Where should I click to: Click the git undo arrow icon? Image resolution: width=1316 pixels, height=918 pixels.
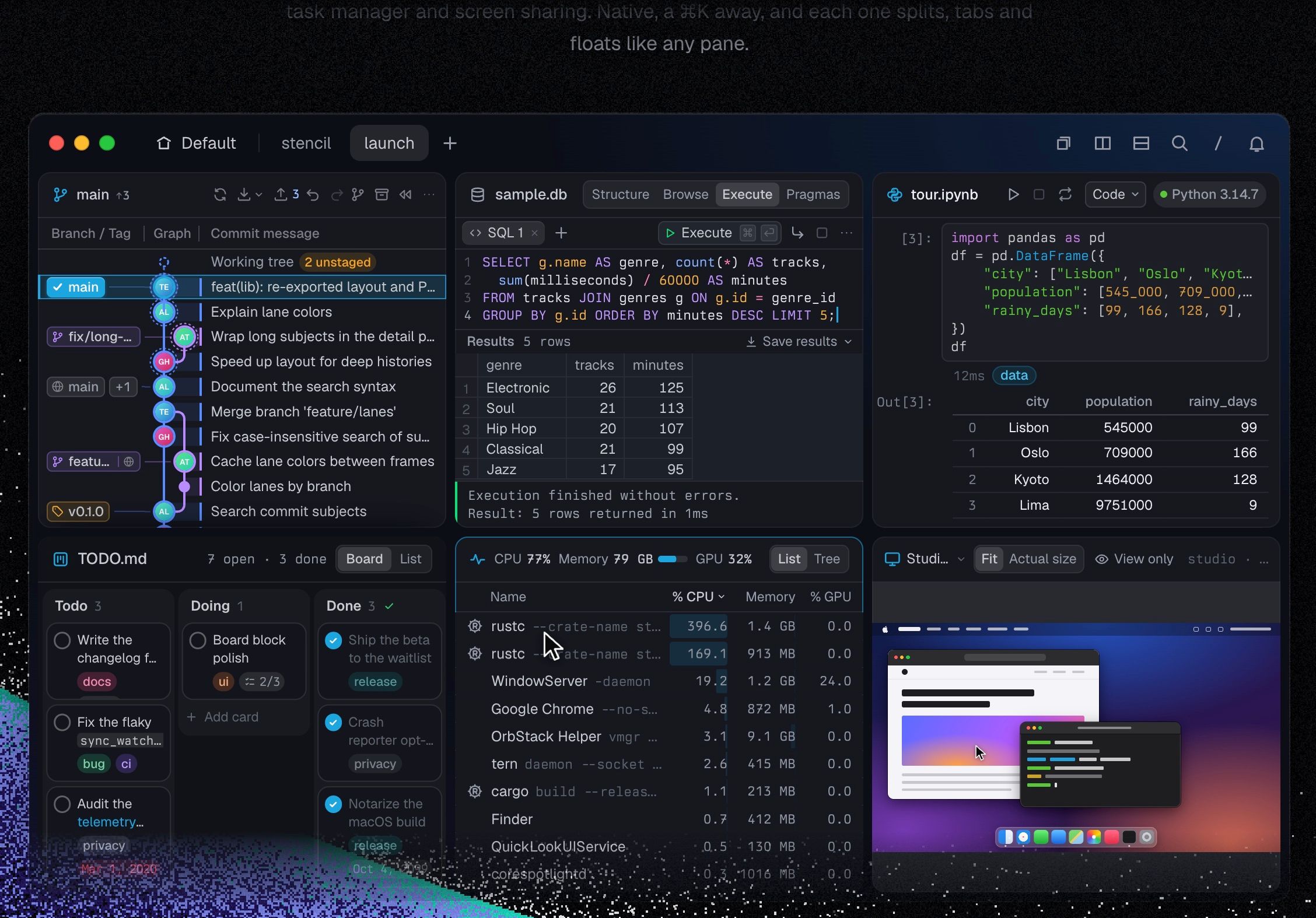coord(313,195)
